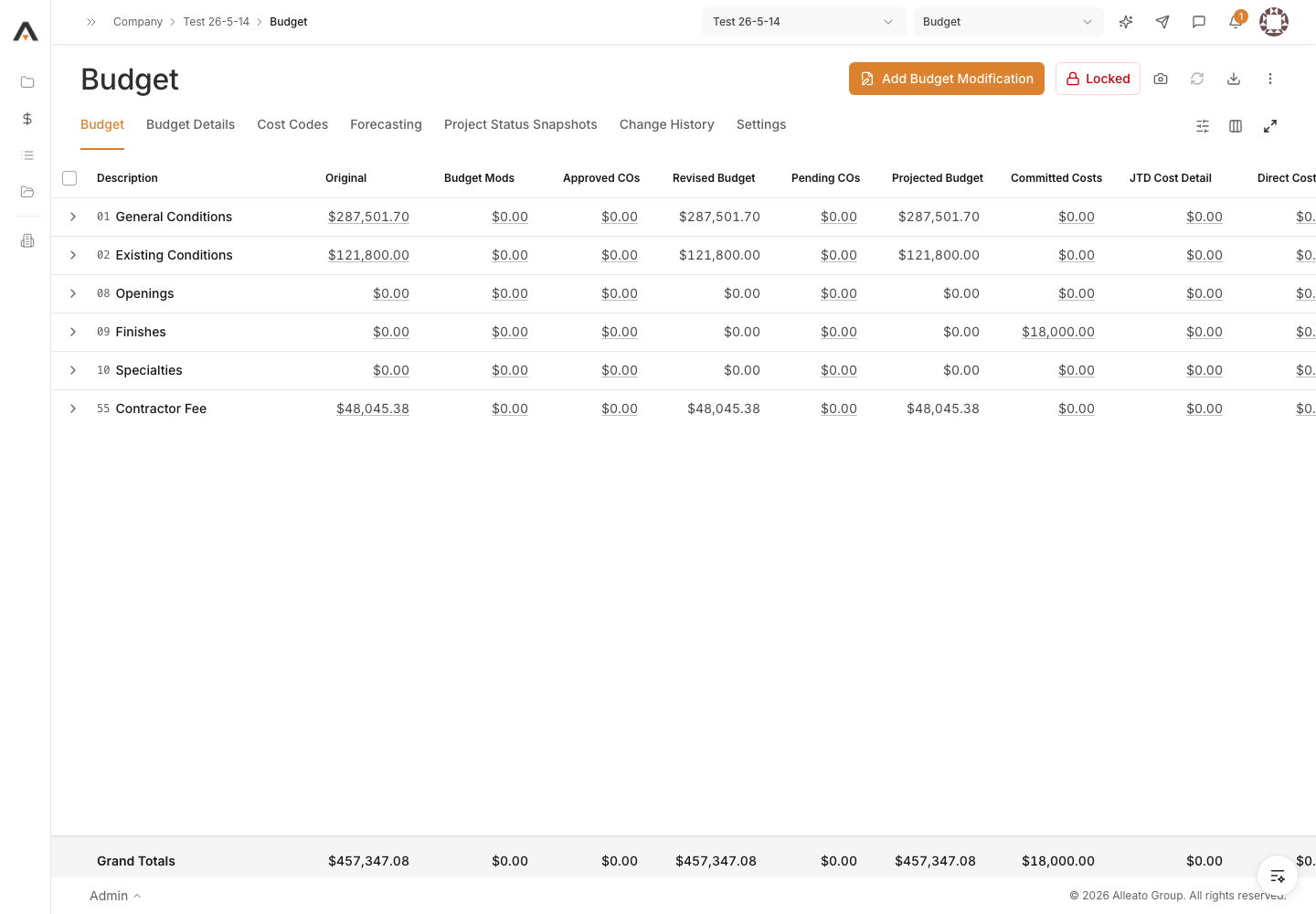The image size is (1316, 914).
Task: Click the refresh sync icon
Action: tap(1197, 79)
